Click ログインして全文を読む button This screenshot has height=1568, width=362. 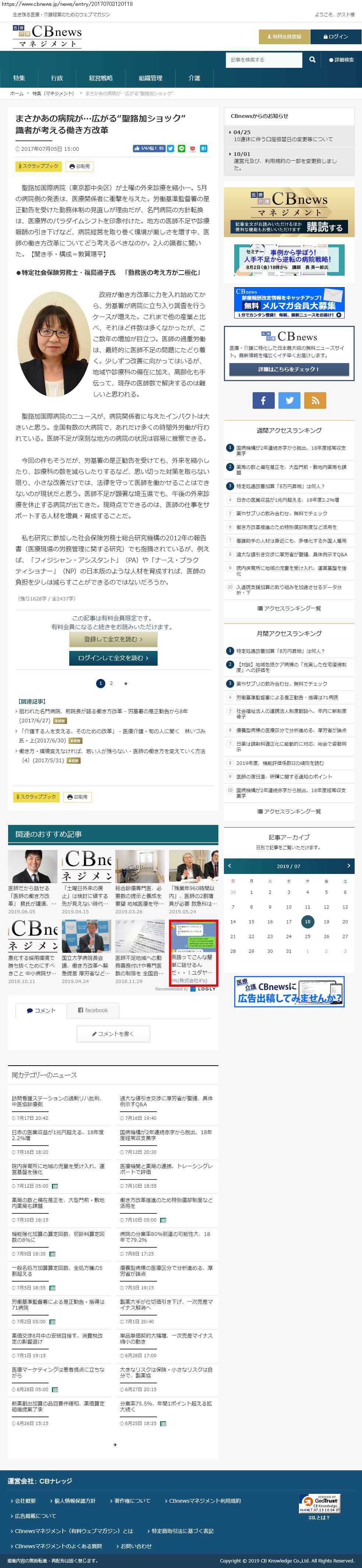(x=113, y=658)
